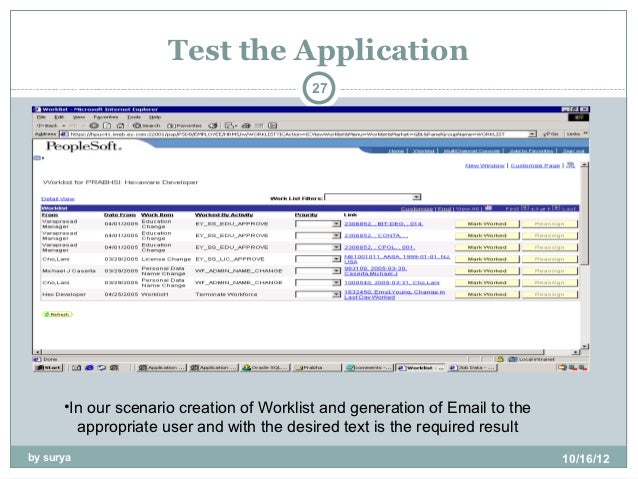638x479 pixels.
Task: Click the Stop loading icon in toolbar
Action: (94, 126)
